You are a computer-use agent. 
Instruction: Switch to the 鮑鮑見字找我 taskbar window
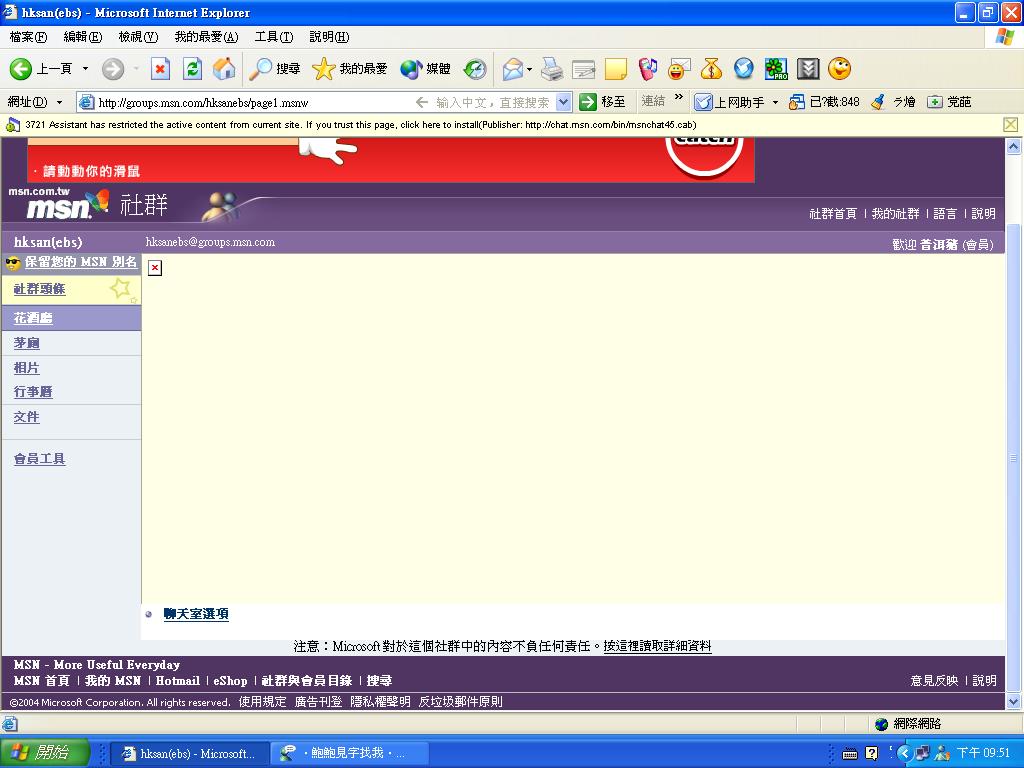[x=349, y=753]
